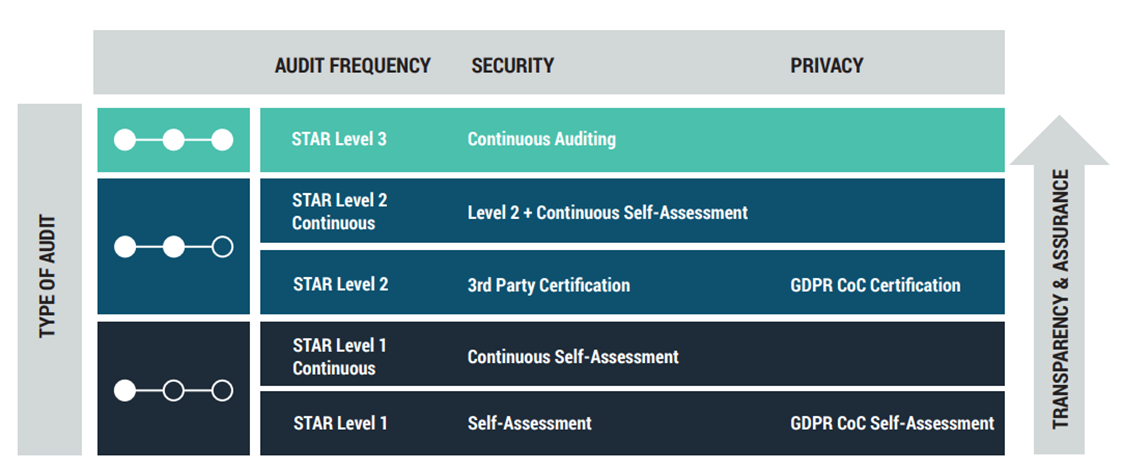
Task: Click the STAR Level 1 label
Action: tap(341, 423)
